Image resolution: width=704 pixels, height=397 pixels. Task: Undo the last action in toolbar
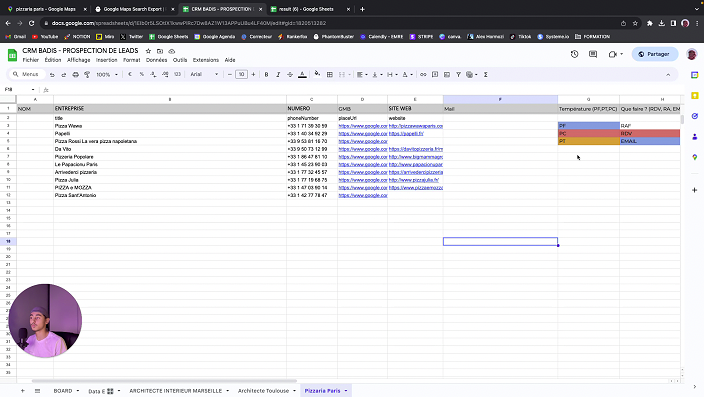click(52, 75)
